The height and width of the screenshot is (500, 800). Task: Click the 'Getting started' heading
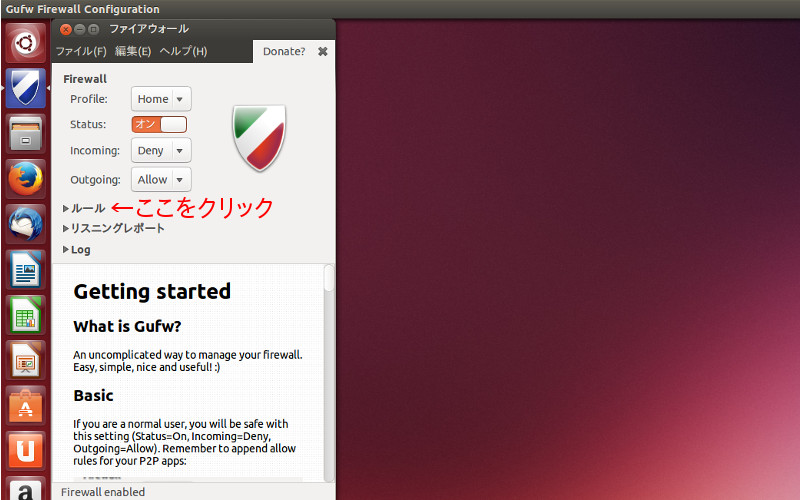pyautogui.click(x=152, y=292)
